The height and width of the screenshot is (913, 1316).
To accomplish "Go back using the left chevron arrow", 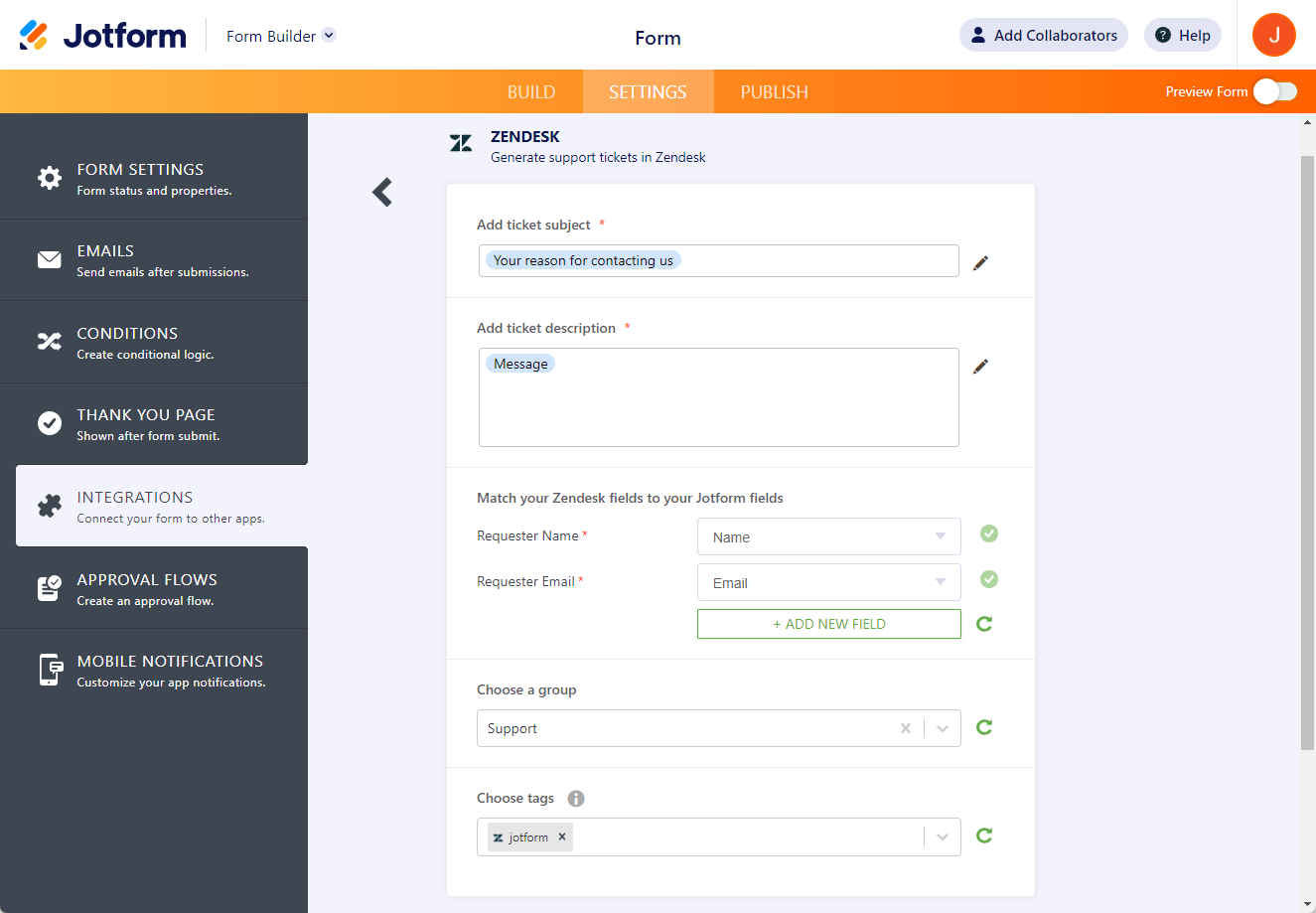I will 382,192.
